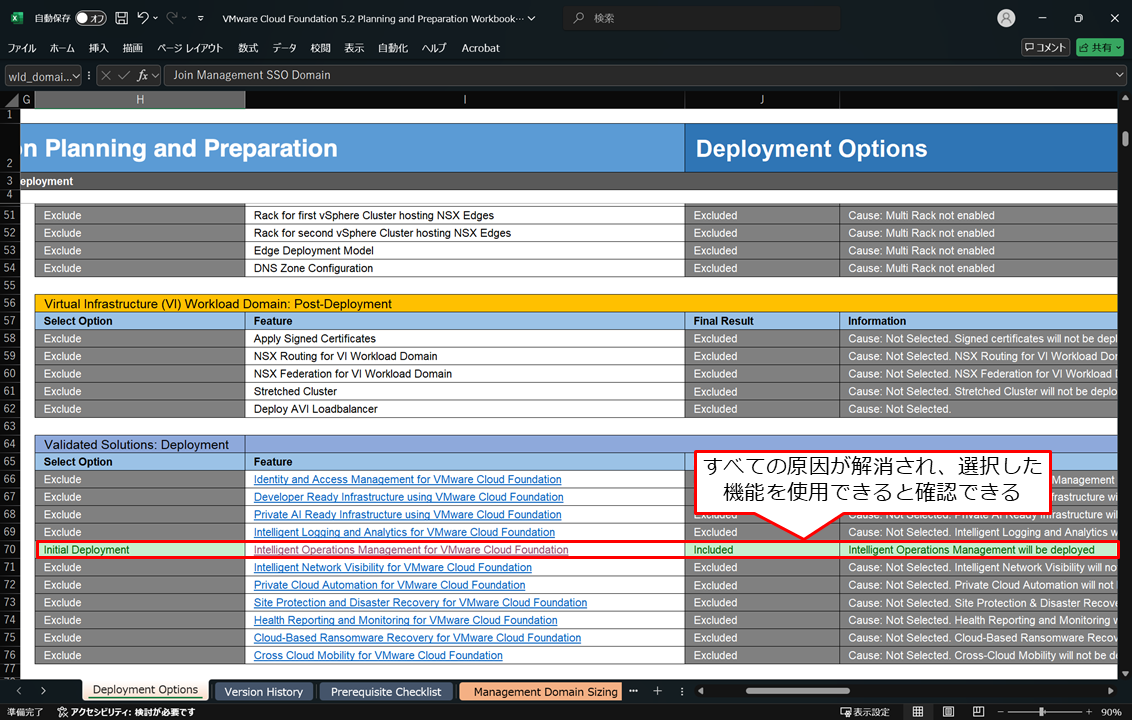This screenshot has height=720, width=1132.
Task: Click the select-all corner triangle
Action: pos(11,100)
